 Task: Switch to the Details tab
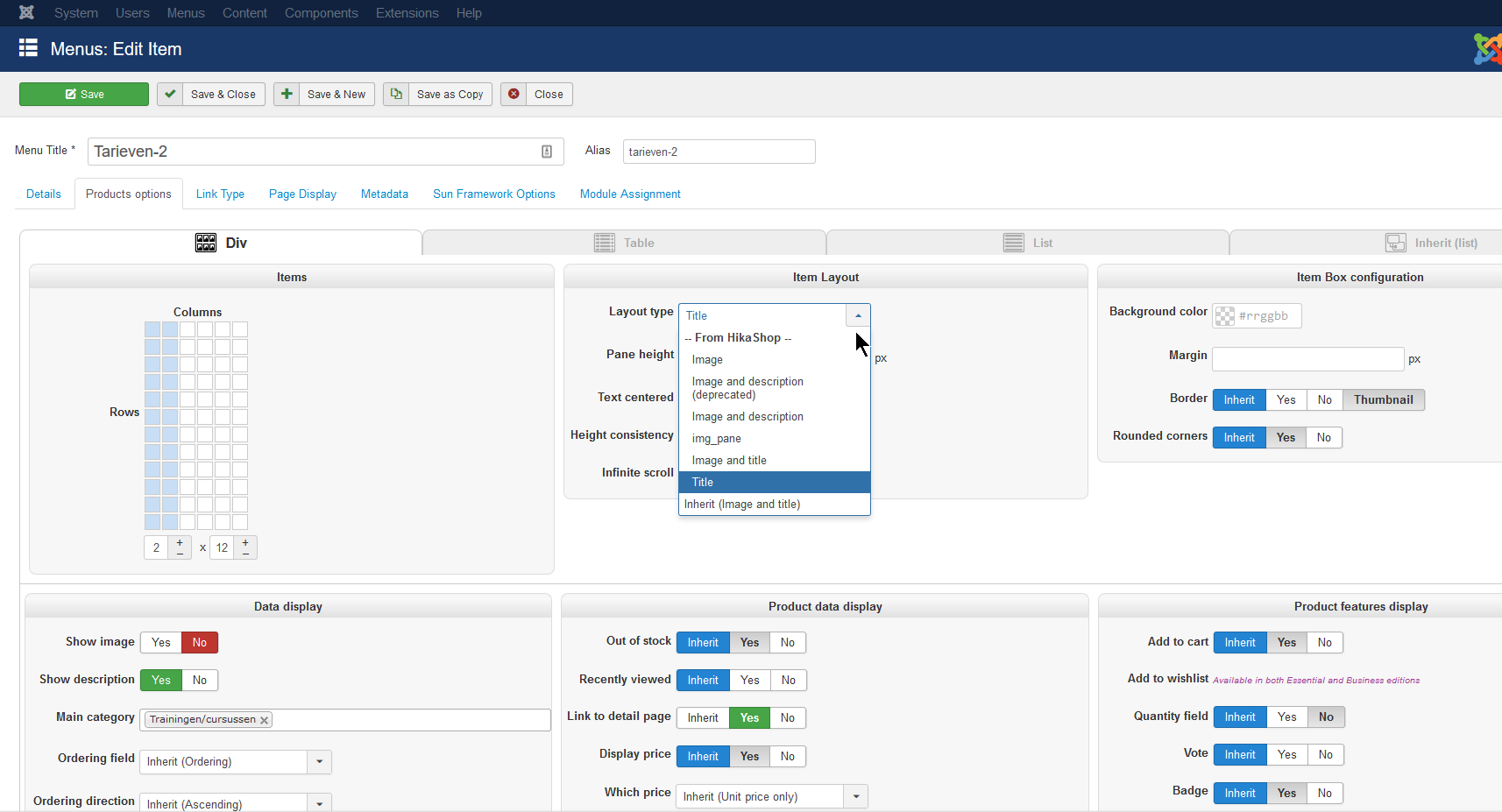coord(44,194)
